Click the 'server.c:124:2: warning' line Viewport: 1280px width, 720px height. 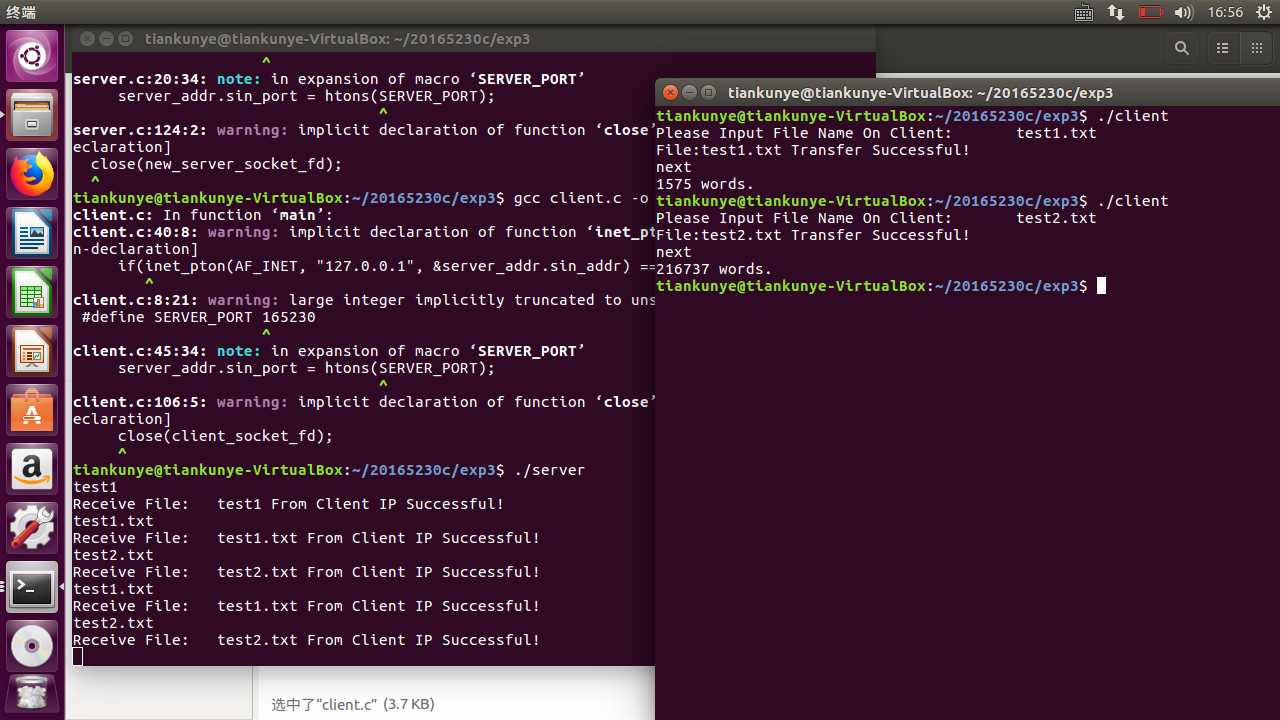[x=364, y=130]
